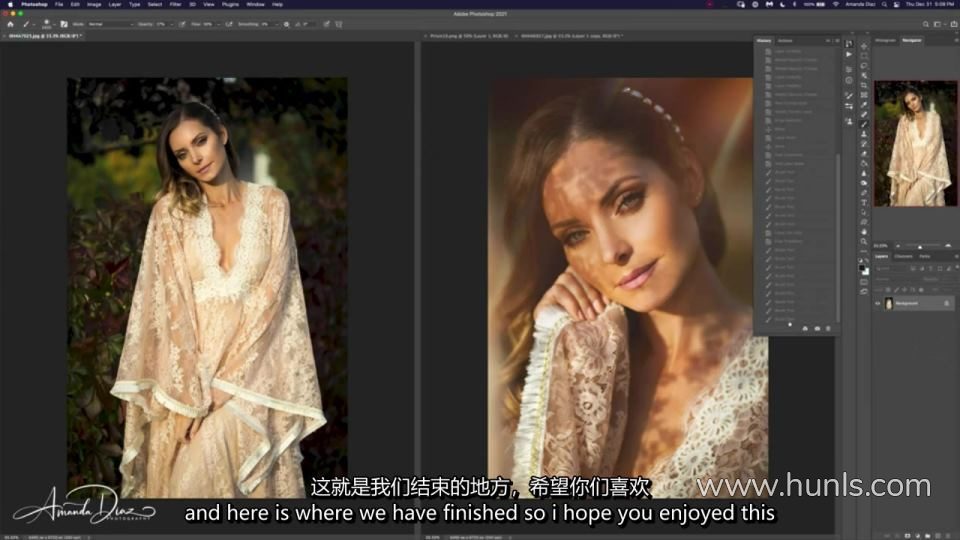Toggle Quick Mask mode

coord(864,282)
